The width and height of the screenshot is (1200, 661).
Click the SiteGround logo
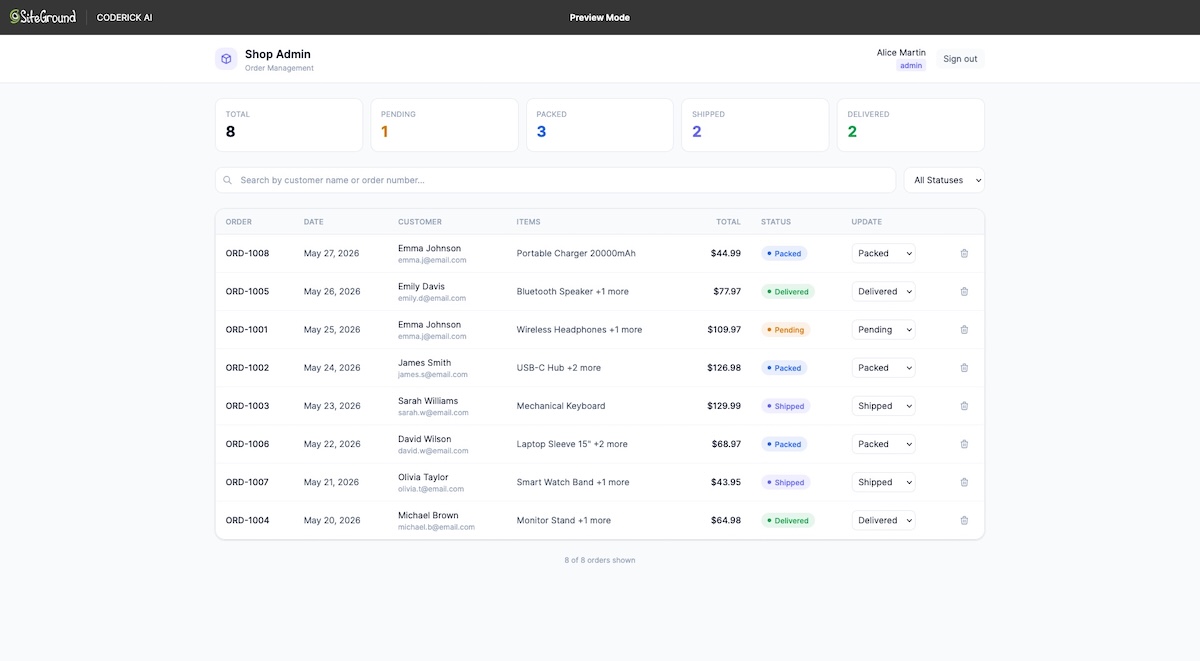coord(43,17)
